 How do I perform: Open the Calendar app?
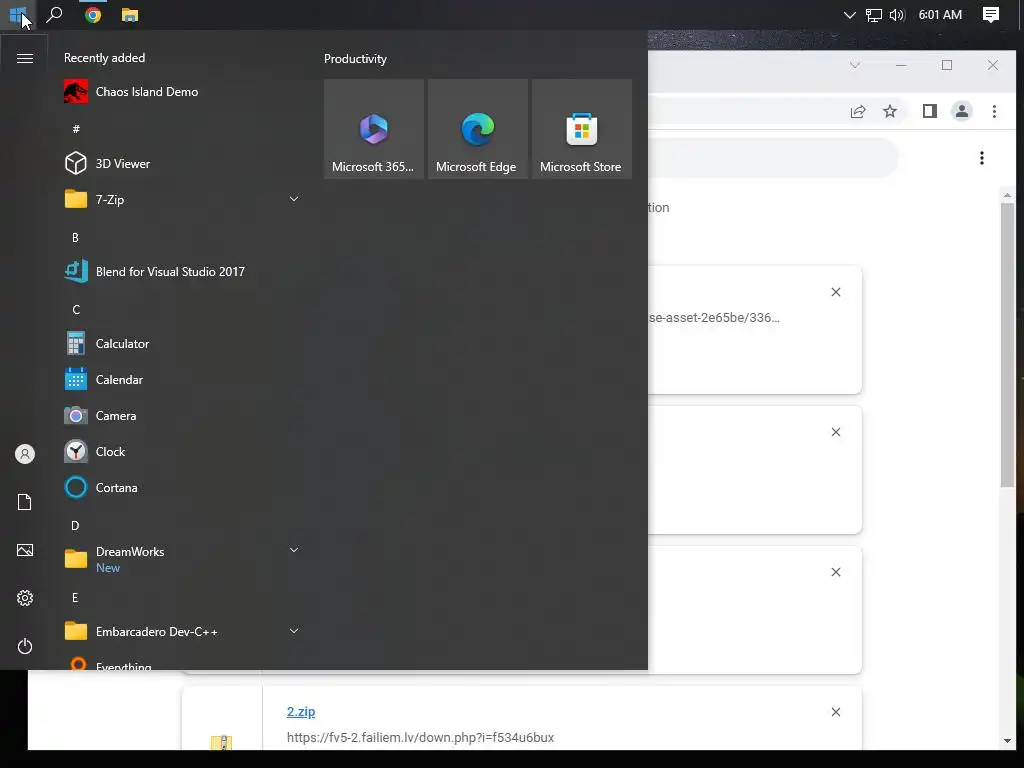182,379
